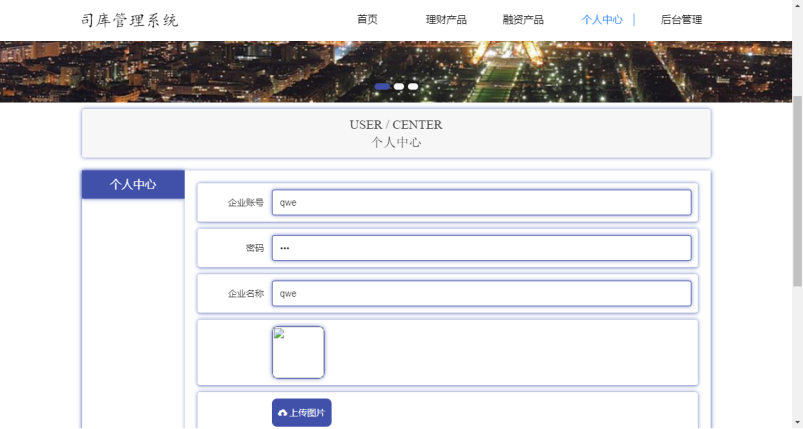Click the USER / CENTER heading
Screen dimensions: 803x429
[x=396, y=125]
